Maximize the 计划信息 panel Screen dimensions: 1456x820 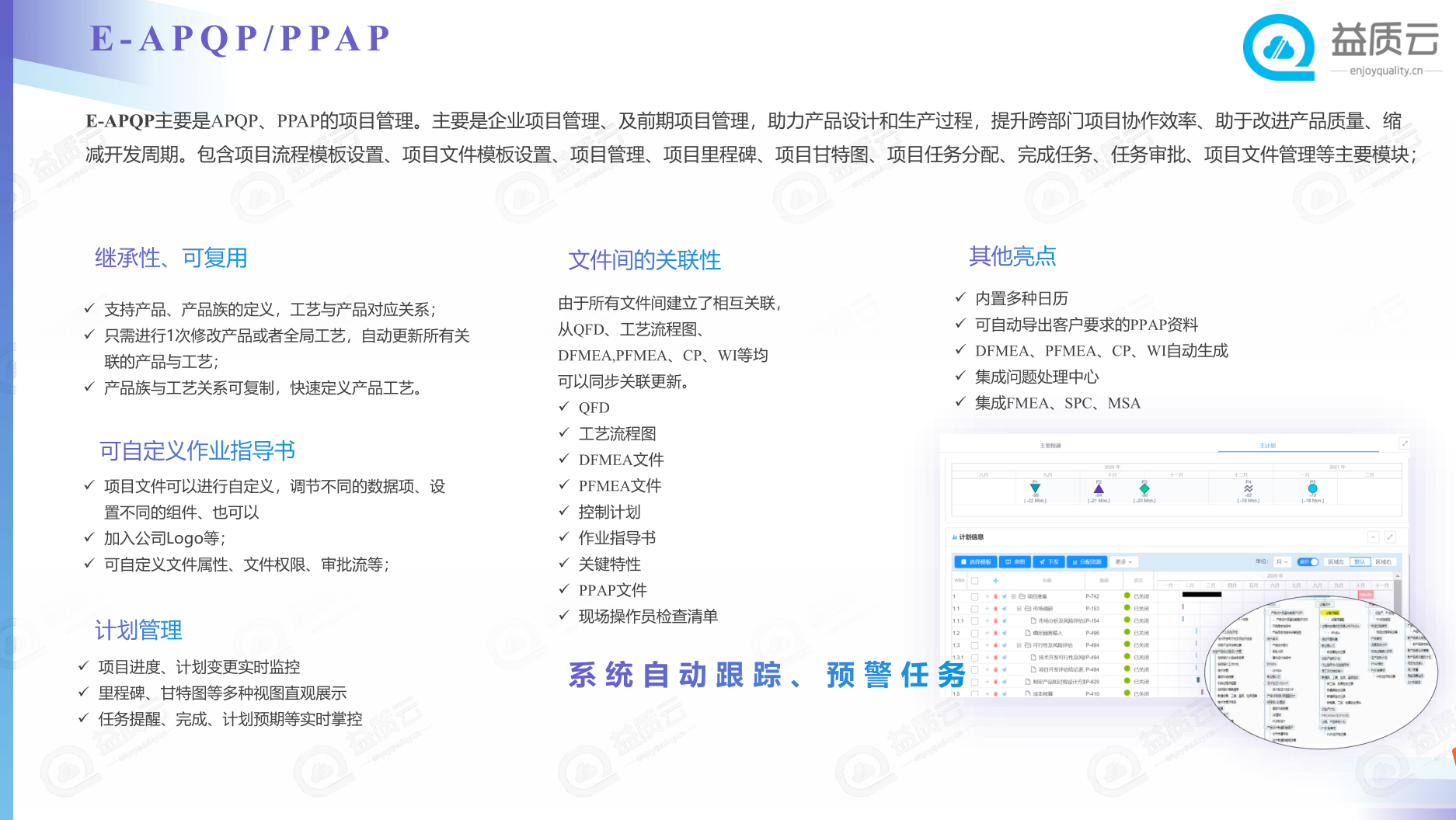[x=1390, y=537]
